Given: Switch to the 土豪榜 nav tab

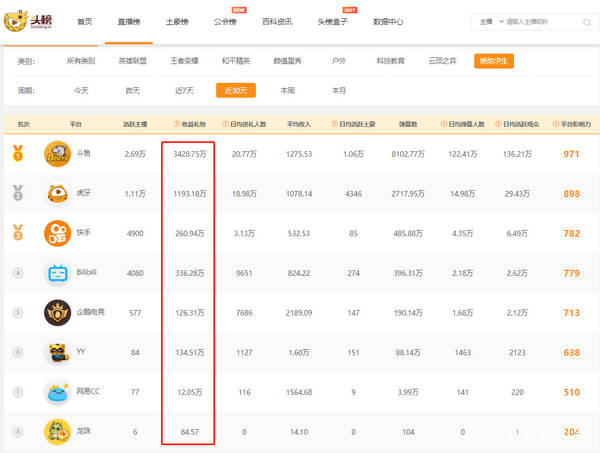Looking at the screenshot, I should pyautogui.click(x=177, y=21).
